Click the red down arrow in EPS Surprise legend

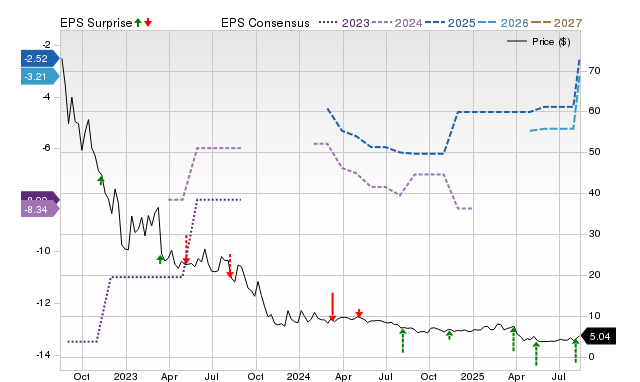pos(148,22)
